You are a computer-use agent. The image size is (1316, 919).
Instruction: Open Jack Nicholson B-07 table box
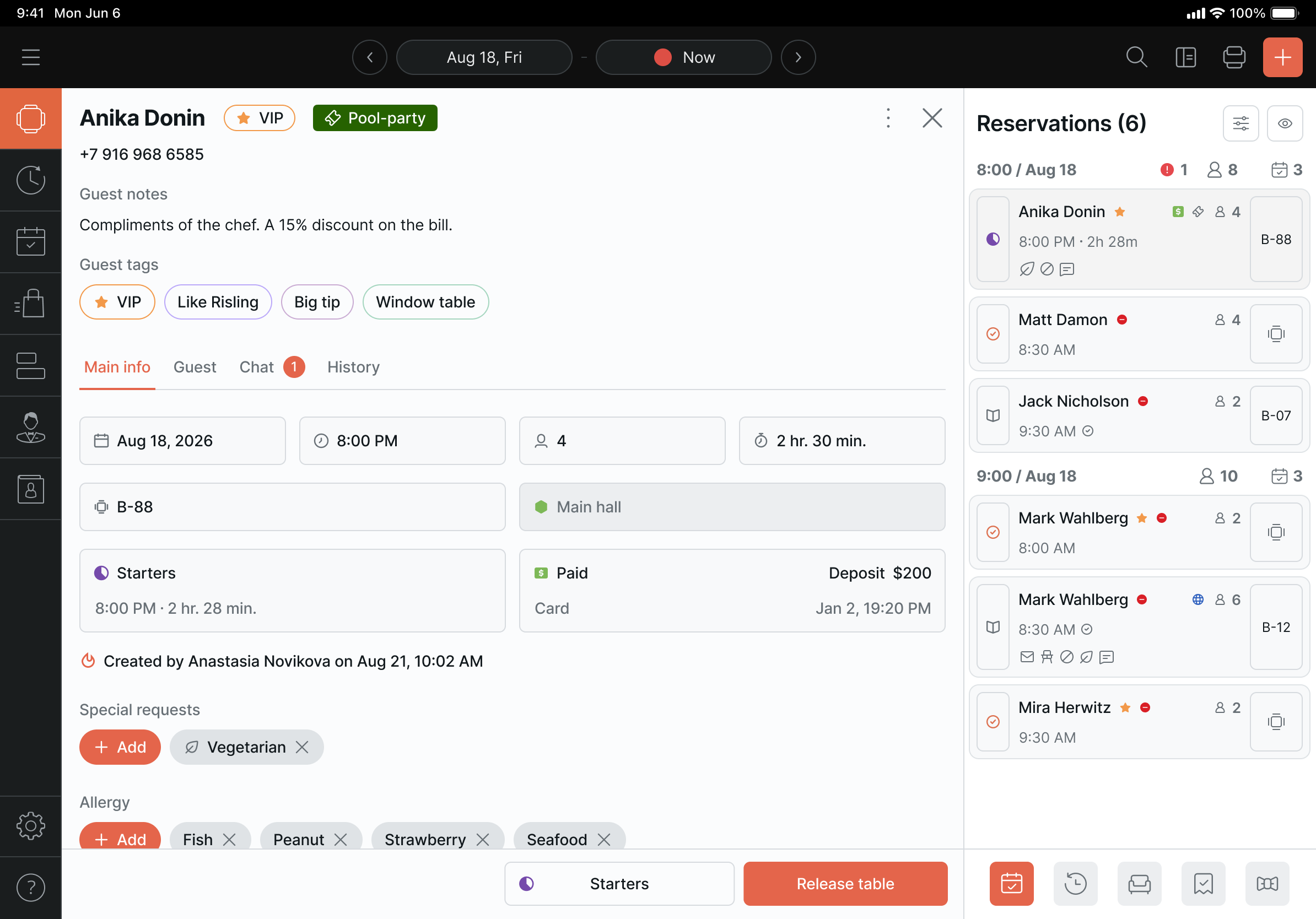[x=1275, y=415]
